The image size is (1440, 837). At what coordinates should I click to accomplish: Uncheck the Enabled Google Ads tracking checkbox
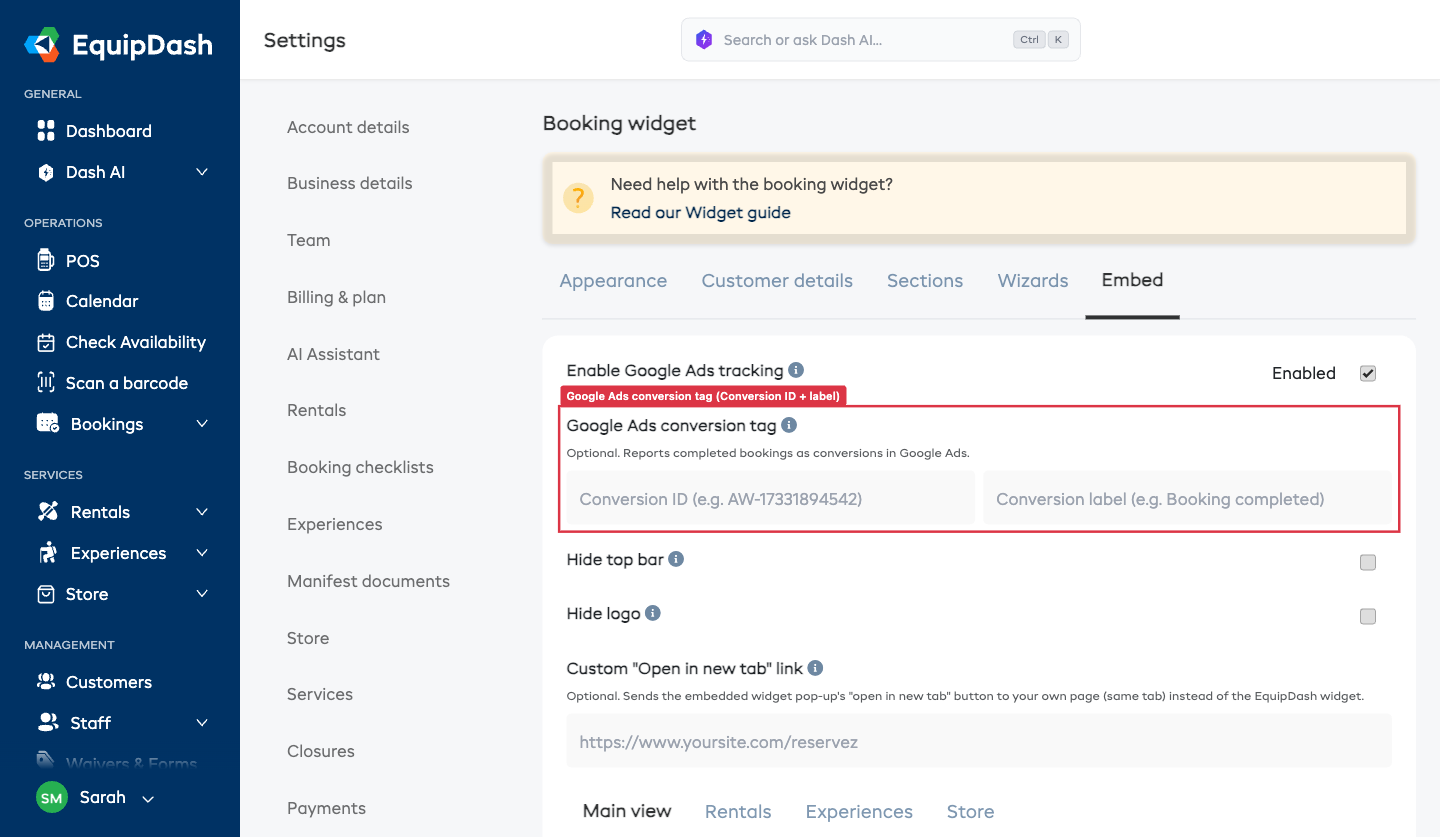1368,373
